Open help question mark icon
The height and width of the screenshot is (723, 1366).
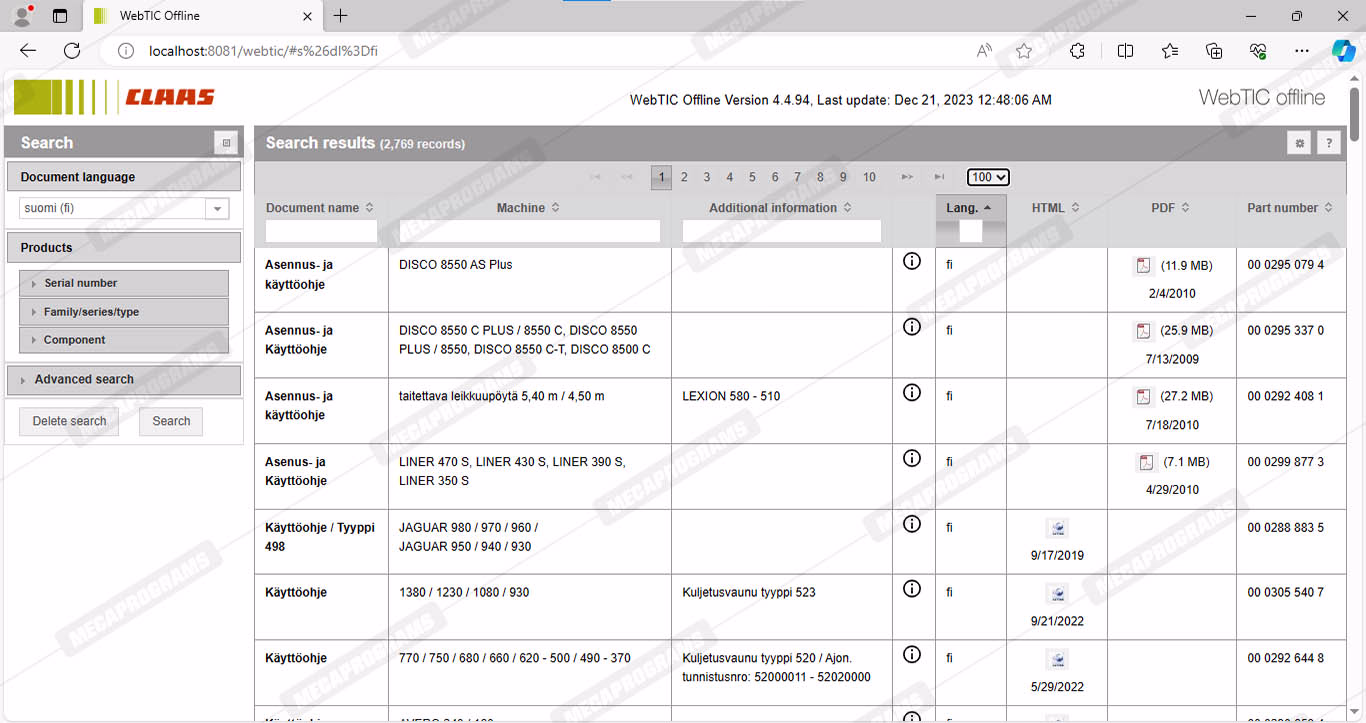(1328, 143)
